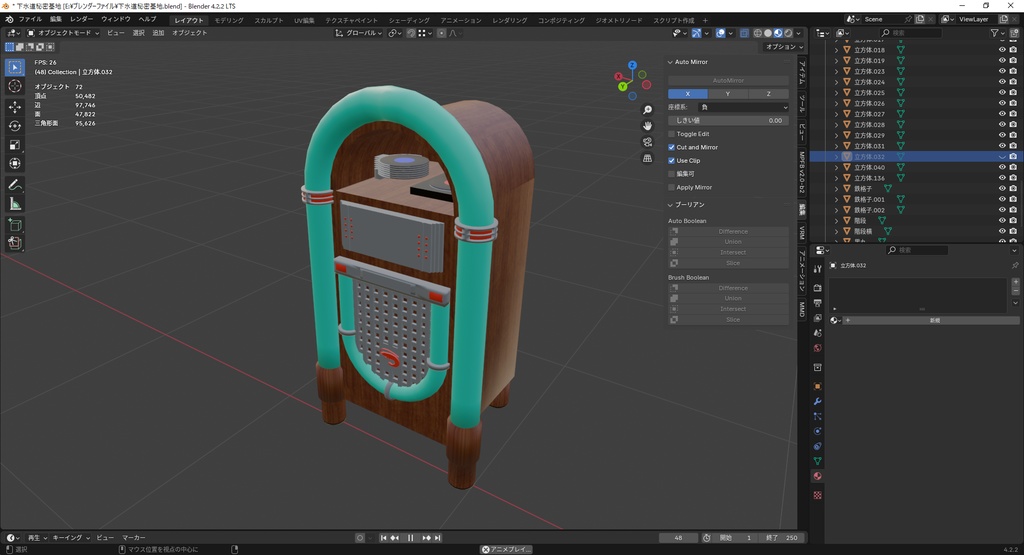Image resolution: width=1024 pixels, height=555 pixels.
Task: Click Auto Boolean Difference button
Action: pos(728,231)
